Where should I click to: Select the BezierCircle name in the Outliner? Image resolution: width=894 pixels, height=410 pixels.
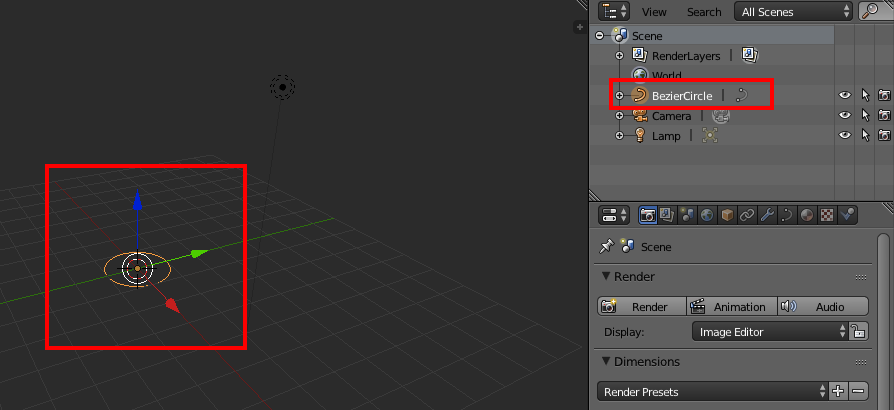click(682, 96)
